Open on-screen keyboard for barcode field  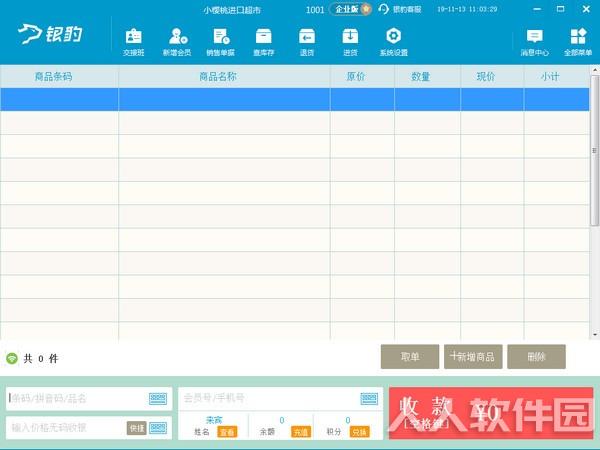pos(158,399)
